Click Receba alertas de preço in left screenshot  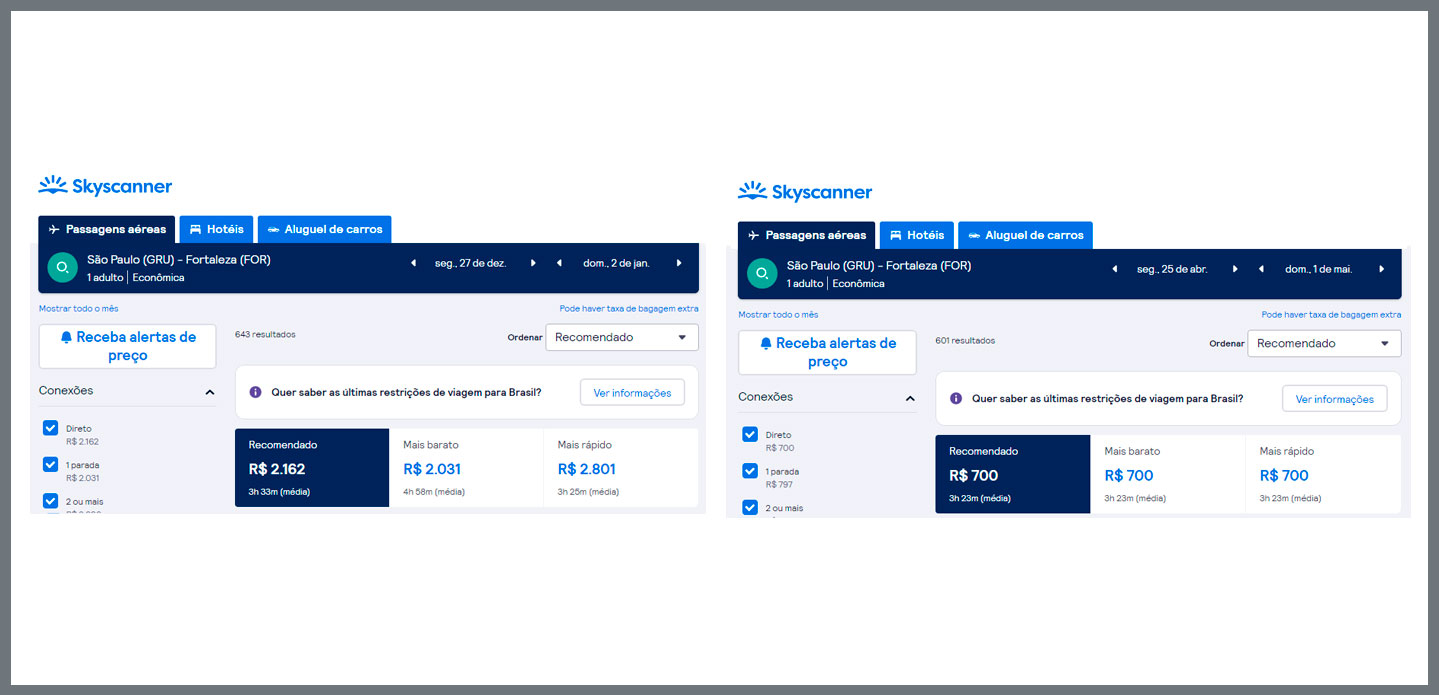128,346
